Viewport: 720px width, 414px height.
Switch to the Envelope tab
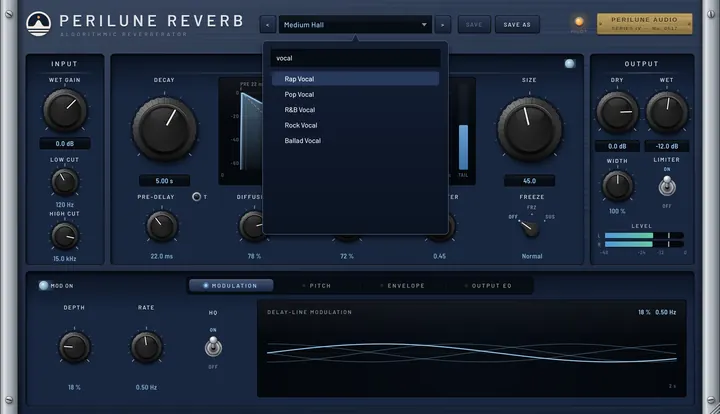click(x=403, y=285)
